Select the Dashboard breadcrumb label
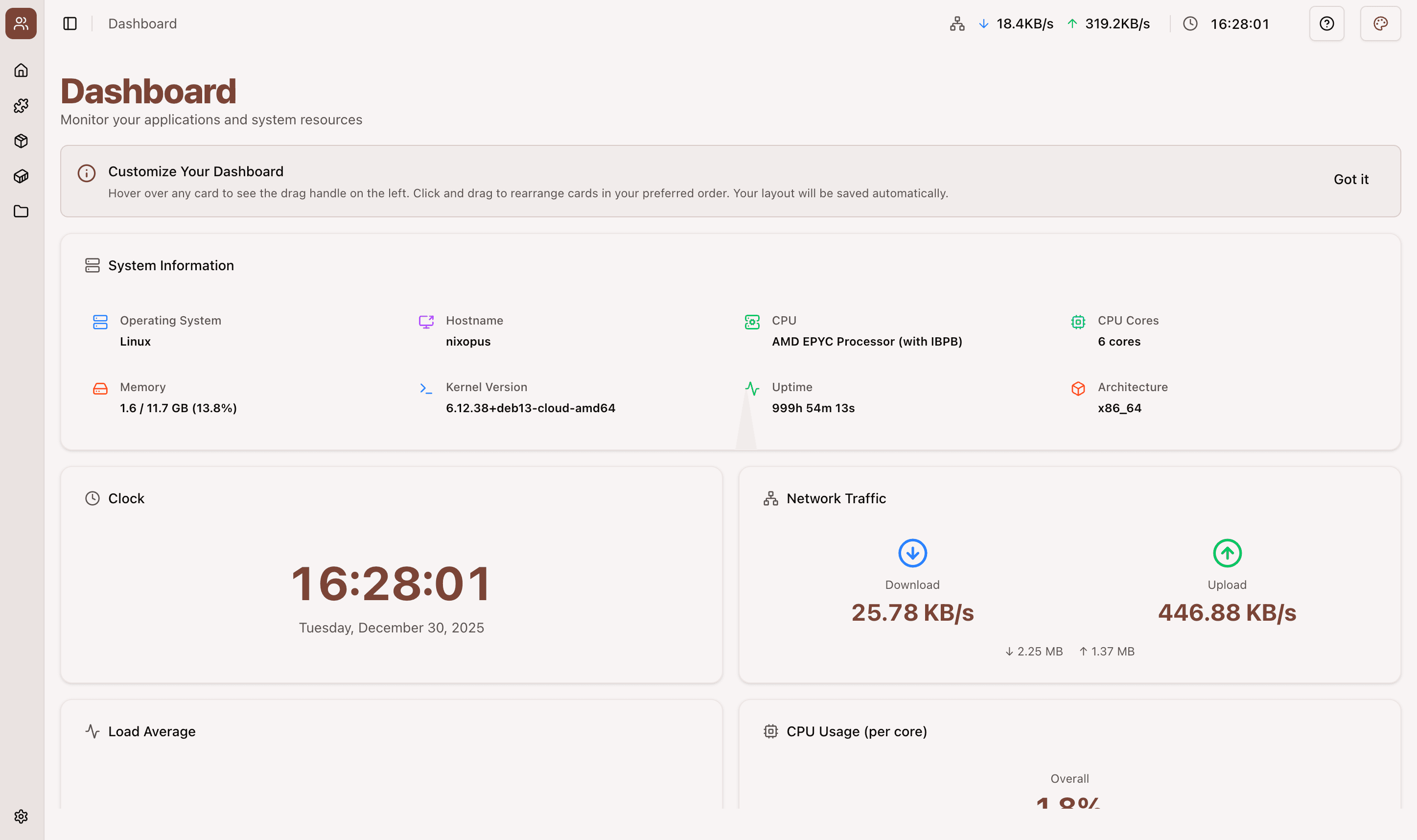This screenshot has width=1417, height=840. [142, 23]
